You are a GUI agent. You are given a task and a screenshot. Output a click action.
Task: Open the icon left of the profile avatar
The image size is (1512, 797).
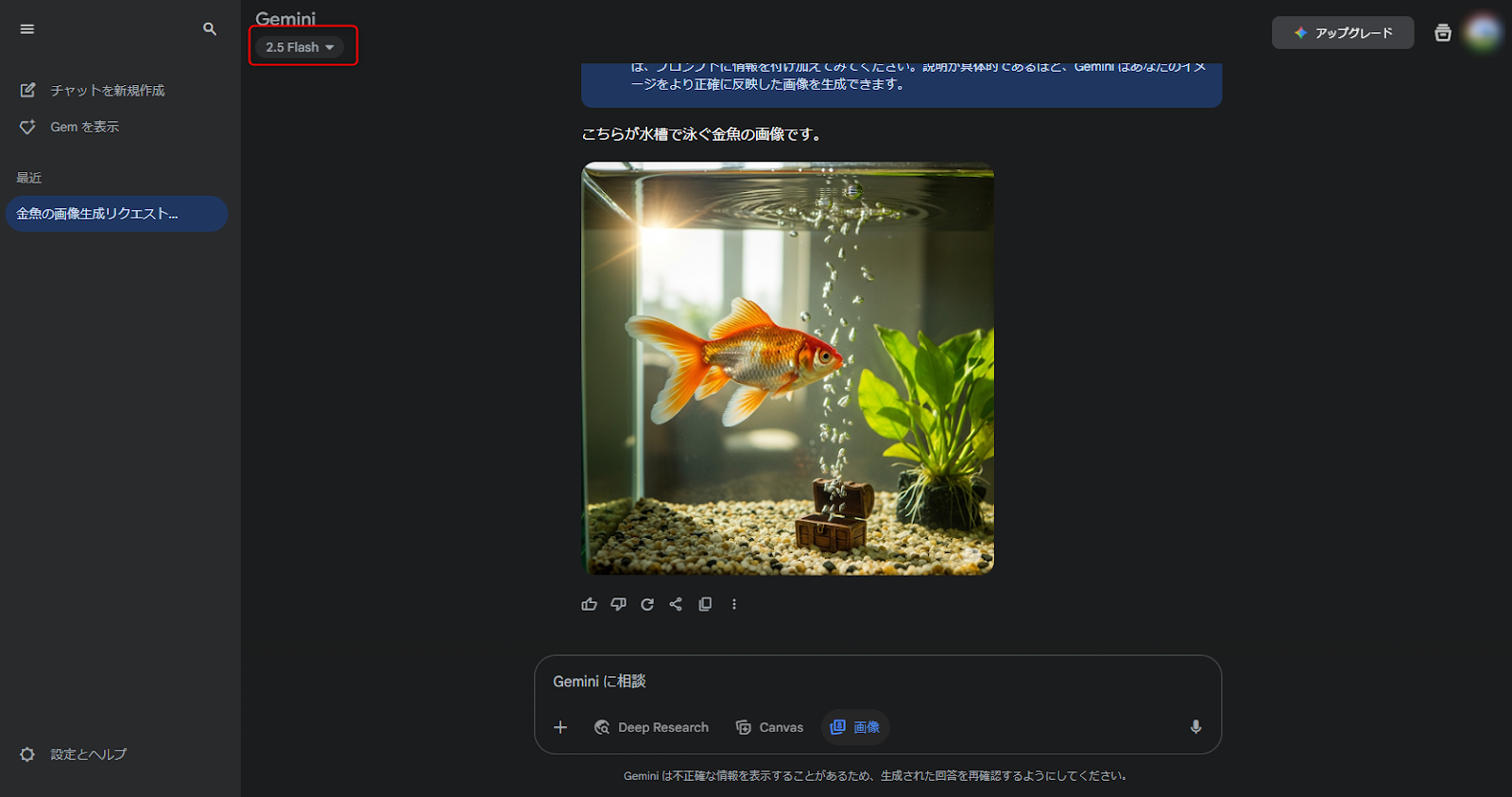point(1442,33)
